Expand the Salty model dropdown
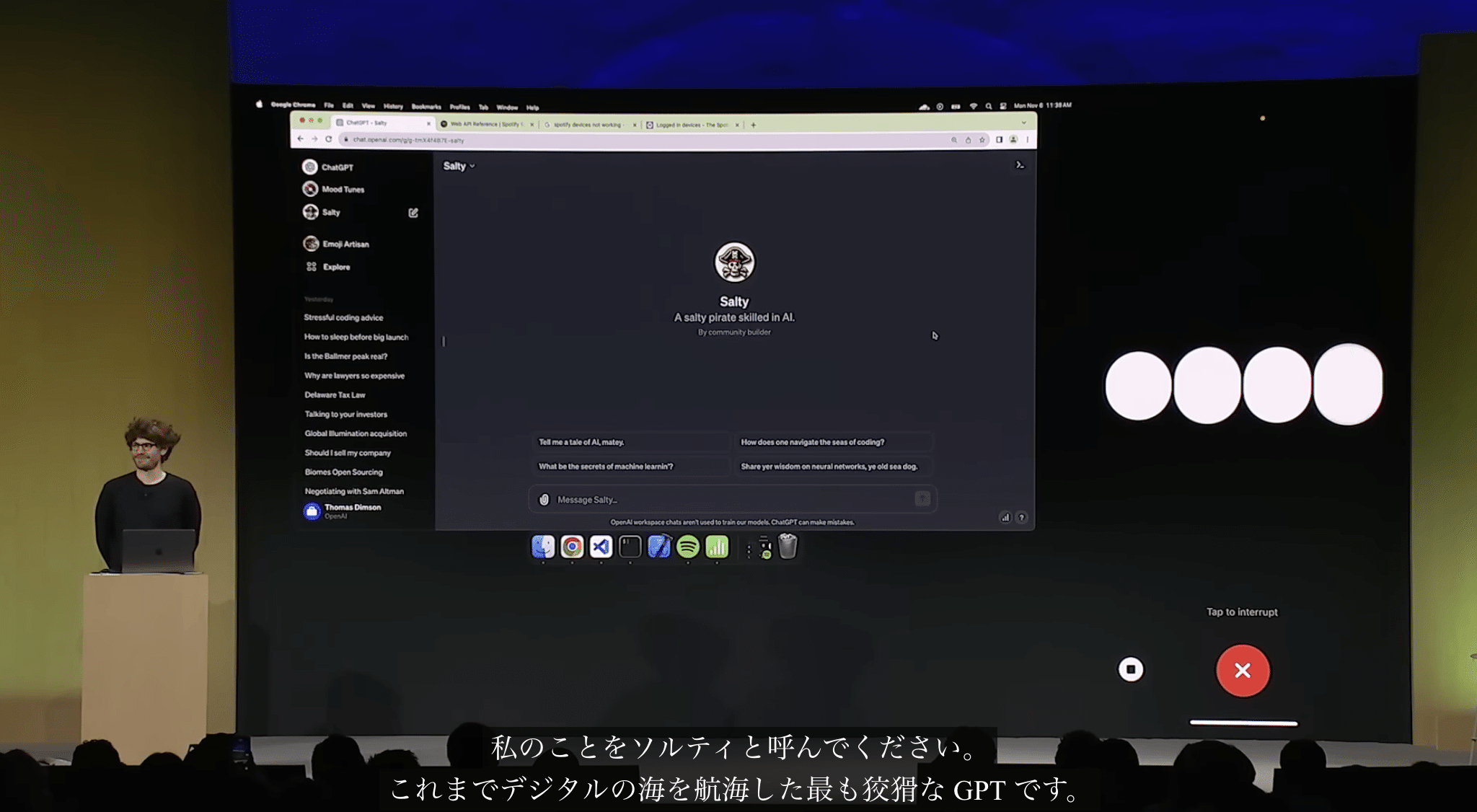 [459, 166]
